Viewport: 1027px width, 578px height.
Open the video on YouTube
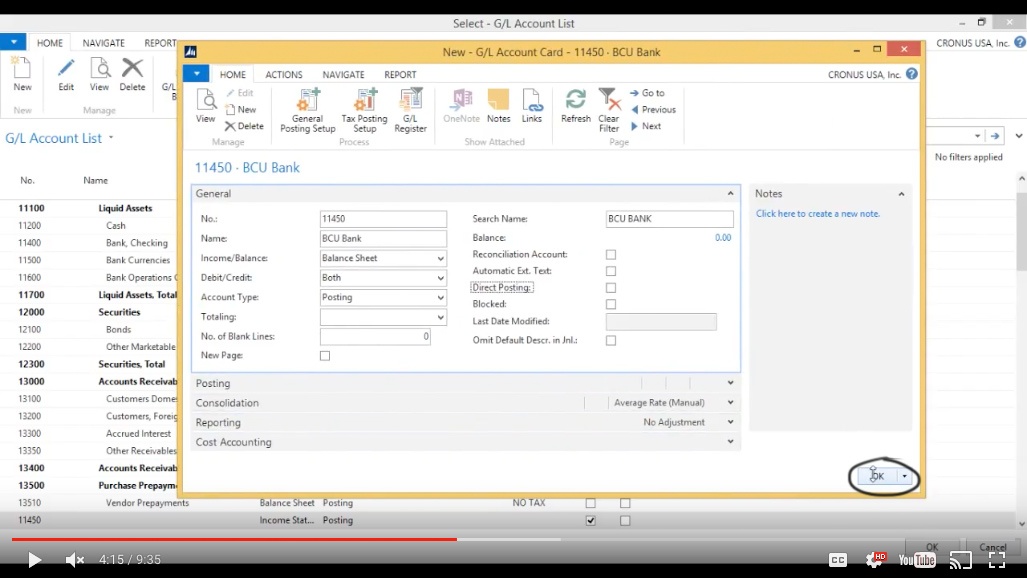917,560
